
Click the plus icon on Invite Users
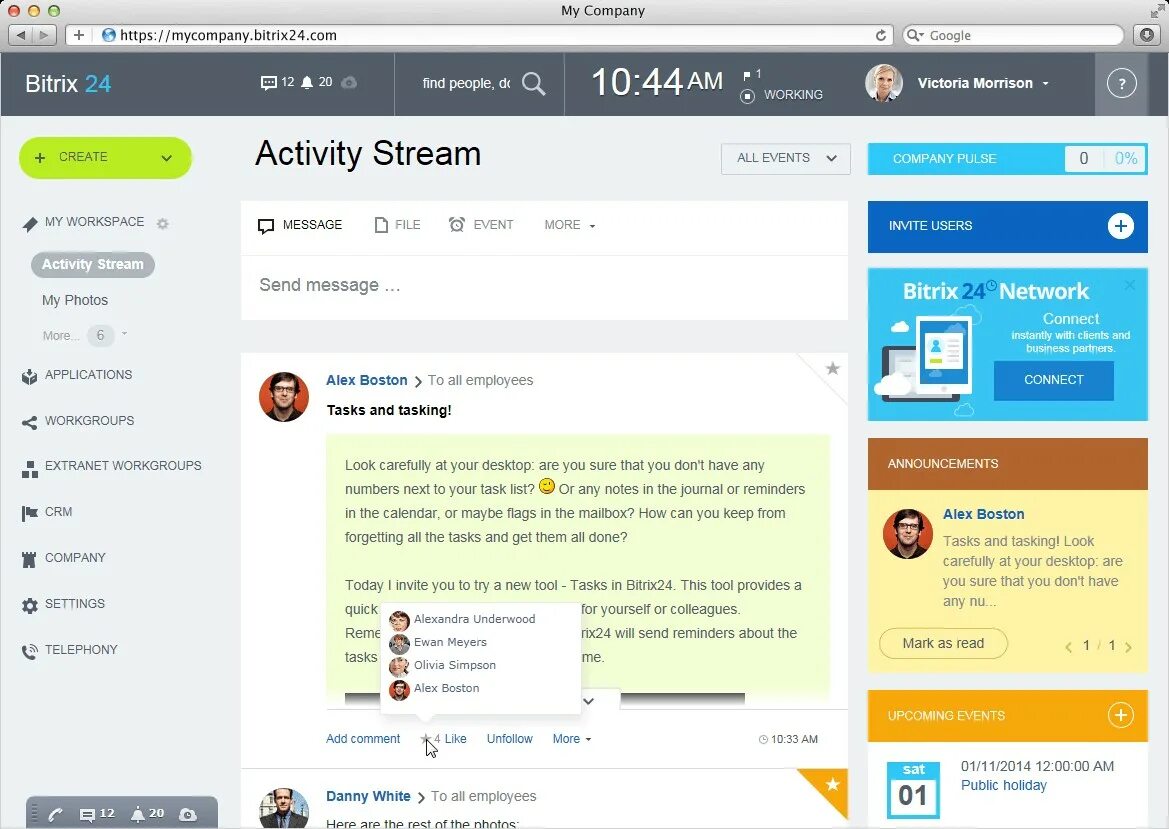[x=1121, y=226]
